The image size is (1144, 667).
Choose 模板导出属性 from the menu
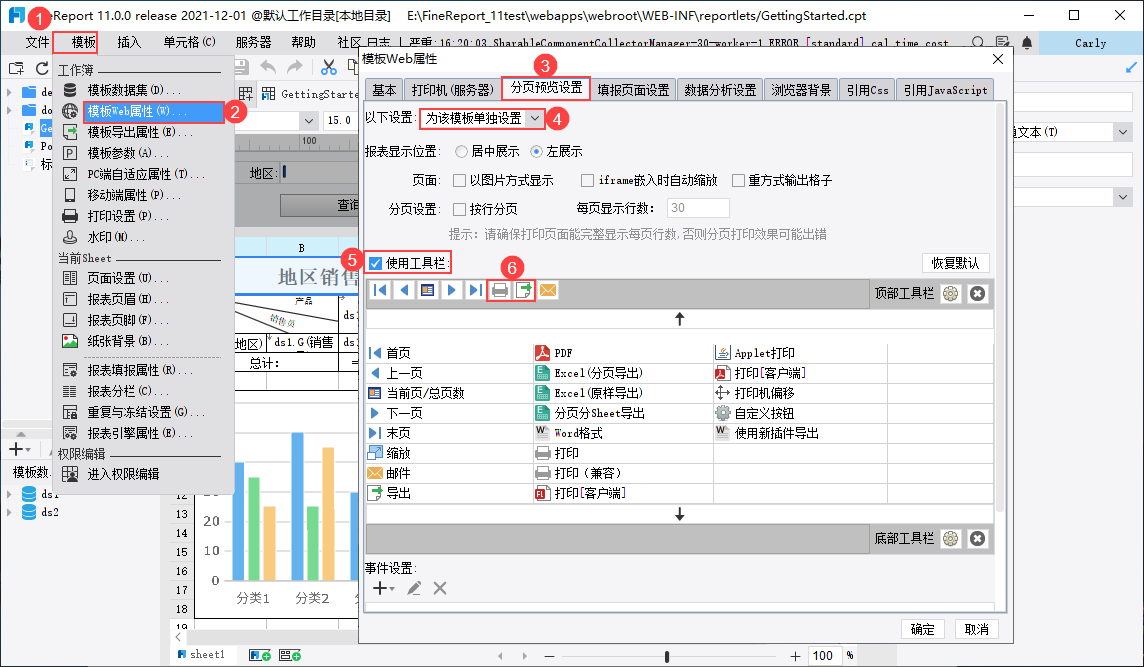(139, 132)
